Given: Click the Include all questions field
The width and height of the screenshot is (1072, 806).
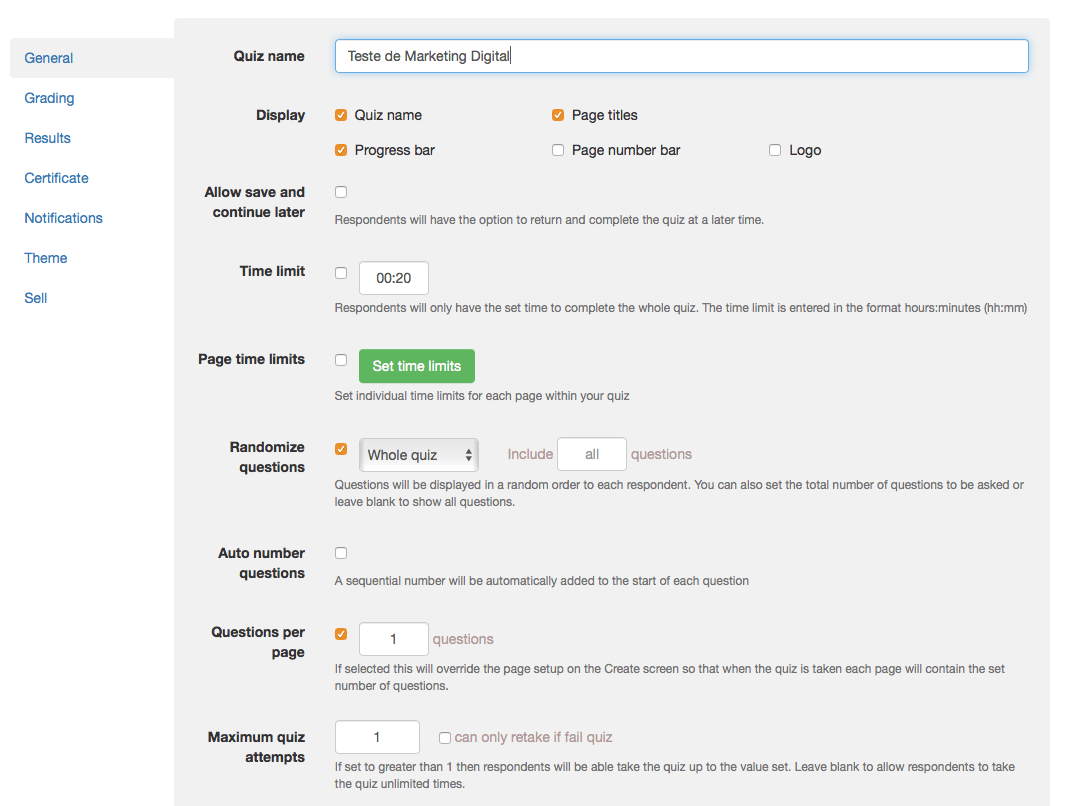Looking at the screenshot, I should click(591, 454).
